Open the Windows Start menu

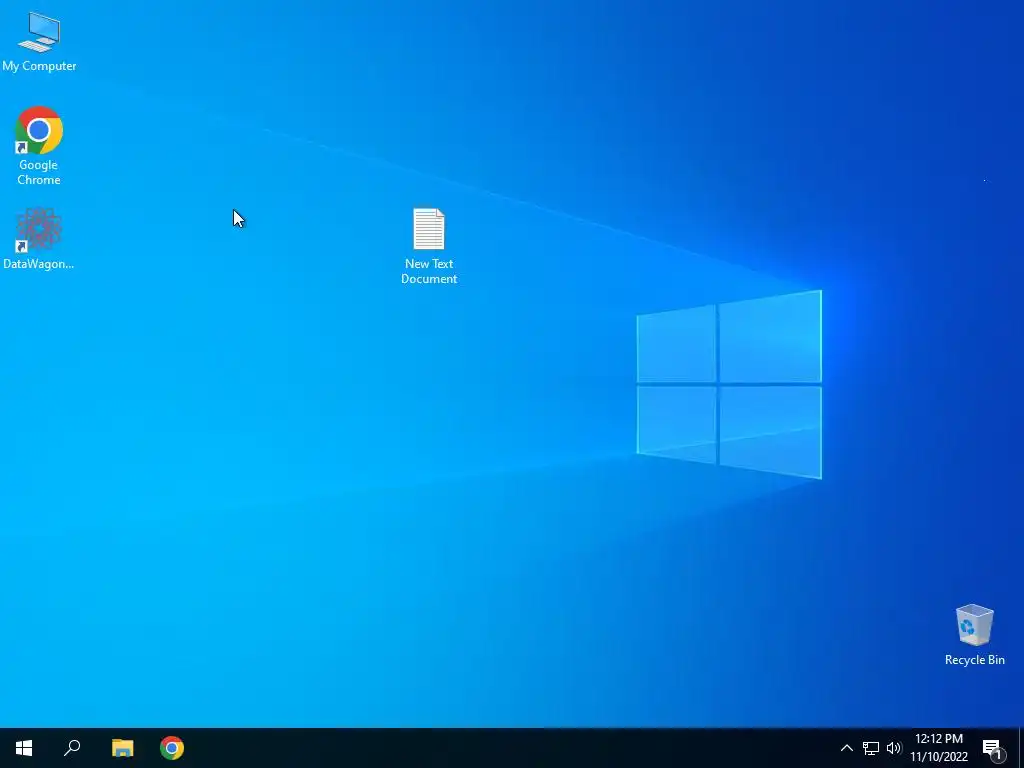click(x=24, y=748)
